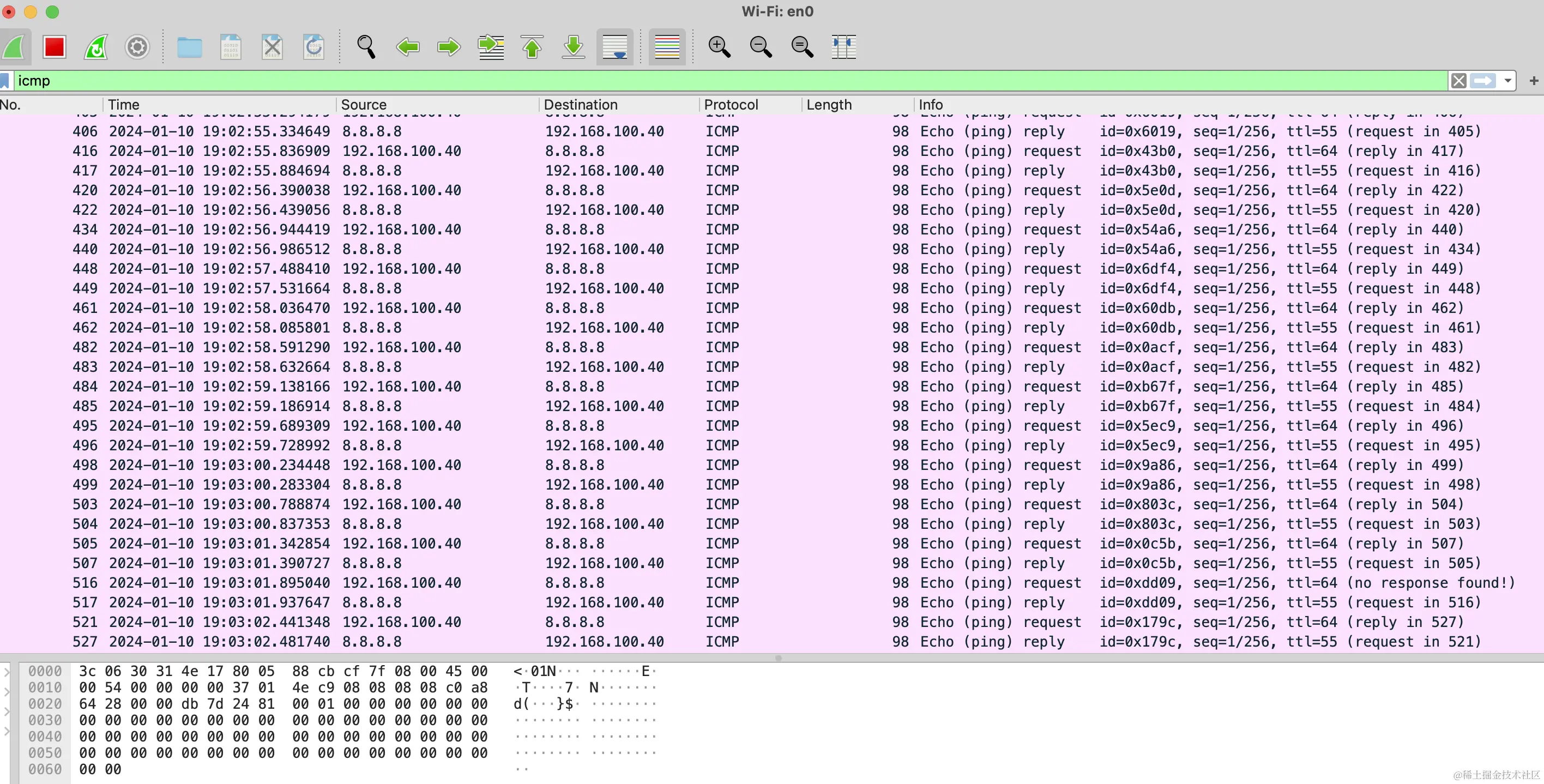Viewport: 1544px width, 784px height.
Task: Restart the current capture
Action: tap(96, 47)
